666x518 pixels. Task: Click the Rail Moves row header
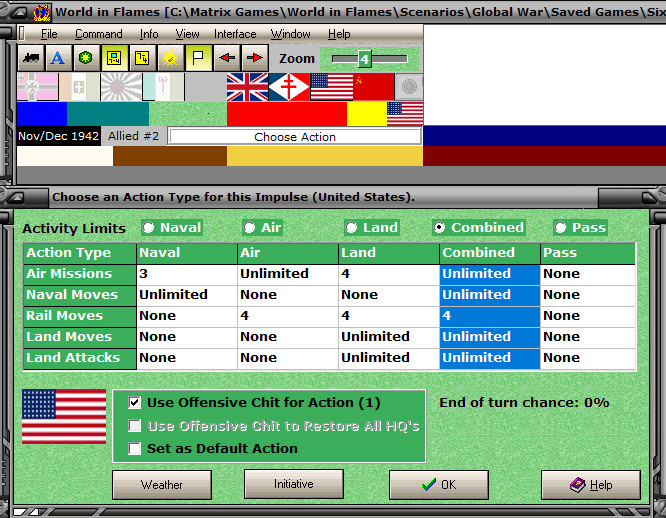79,316
